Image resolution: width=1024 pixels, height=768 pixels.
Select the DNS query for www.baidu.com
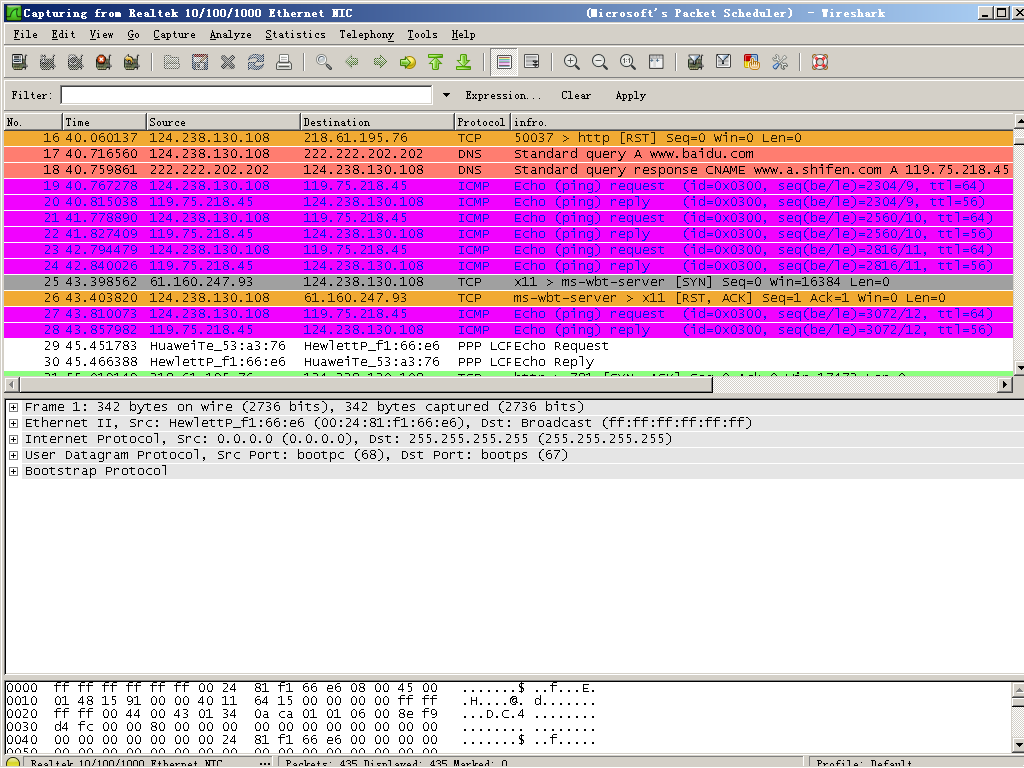[508, 154]
